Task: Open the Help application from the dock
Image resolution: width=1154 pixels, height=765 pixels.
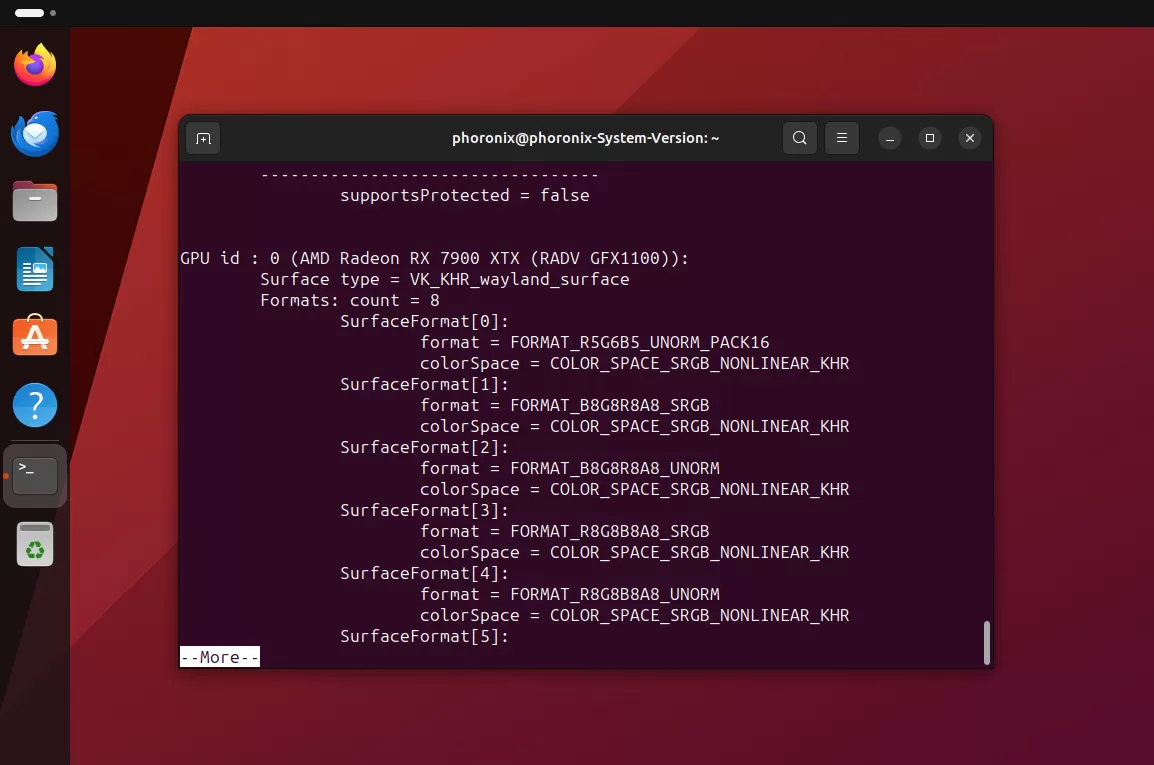Action: coord(35,405)
